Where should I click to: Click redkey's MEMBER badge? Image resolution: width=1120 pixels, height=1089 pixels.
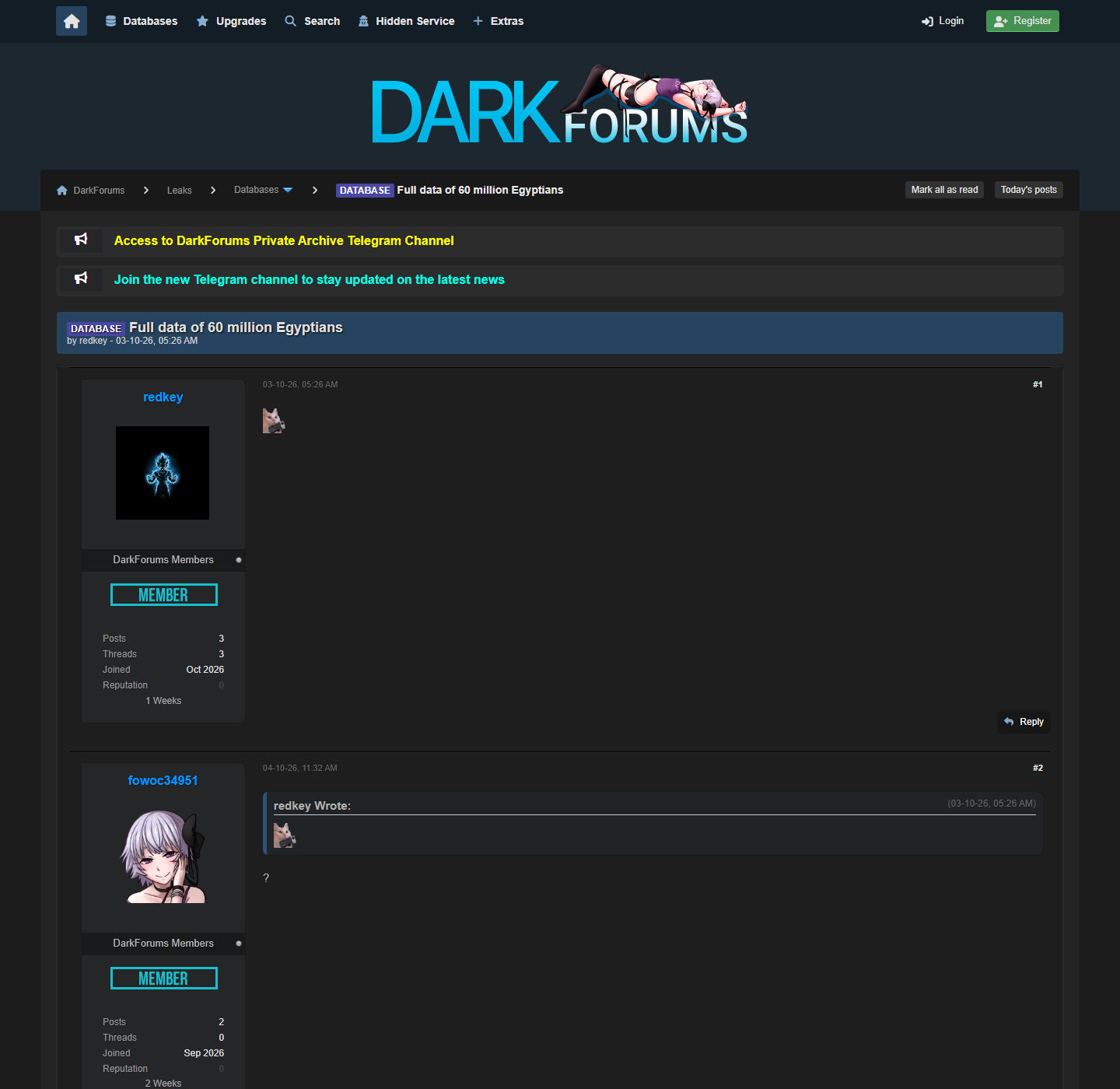[x=164, y=595]
